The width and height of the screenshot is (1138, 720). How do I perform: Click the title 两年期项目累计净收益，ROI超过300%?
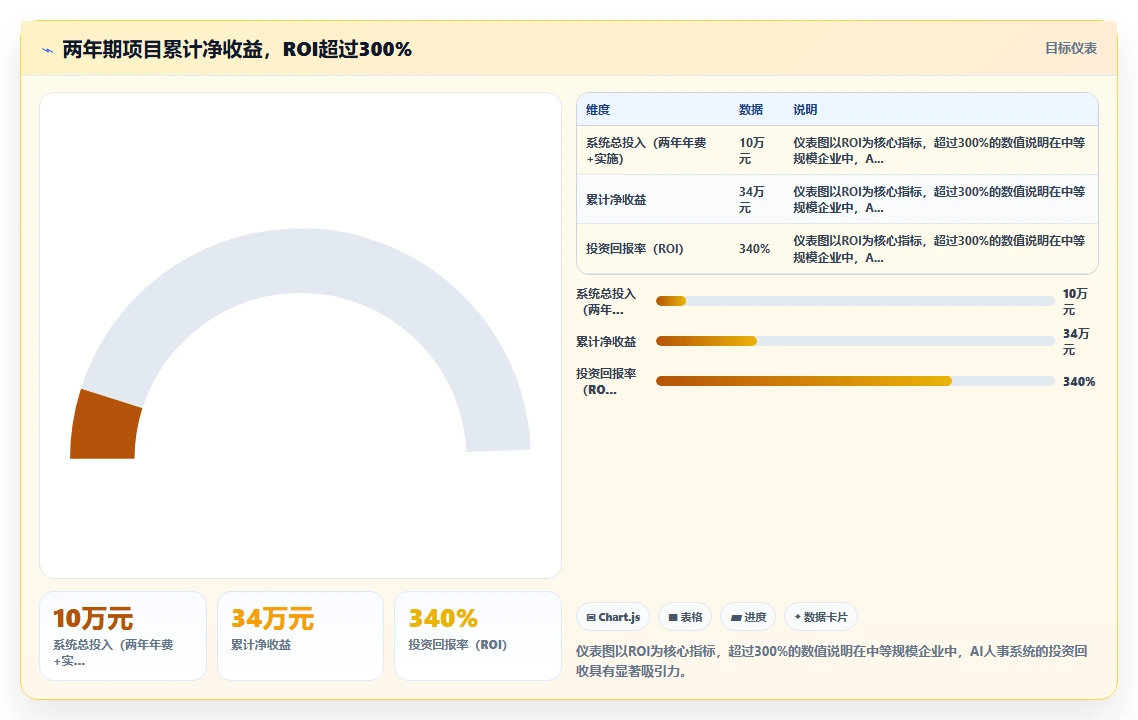(x=237, y=49)
